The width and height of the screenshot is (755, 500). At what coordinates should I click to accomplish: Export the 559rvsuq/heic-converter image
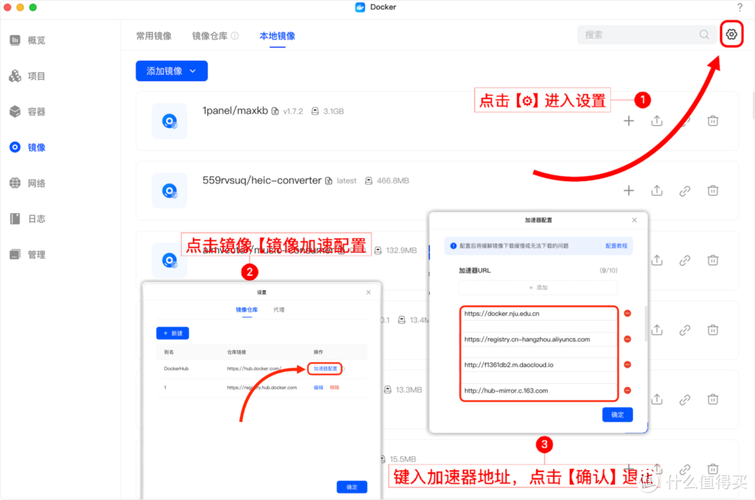(x=657, y=191)
